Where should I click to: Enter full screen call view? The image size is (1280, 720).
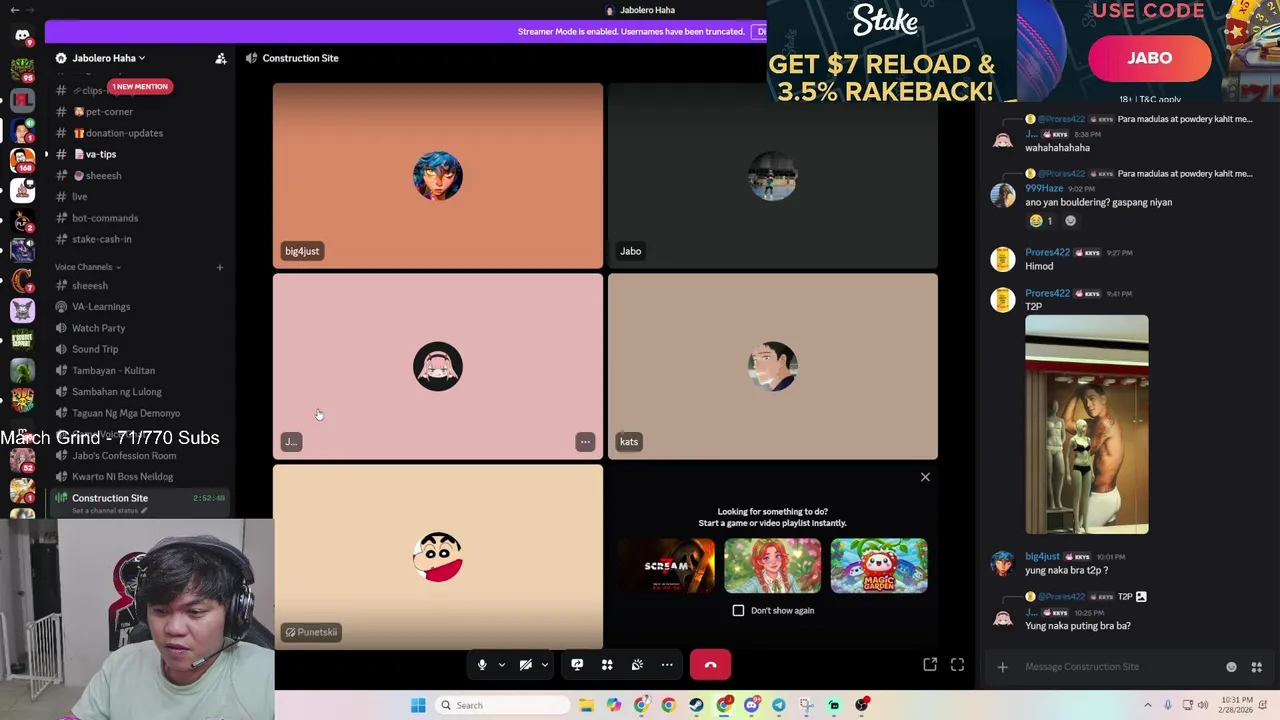pos(957,665)
